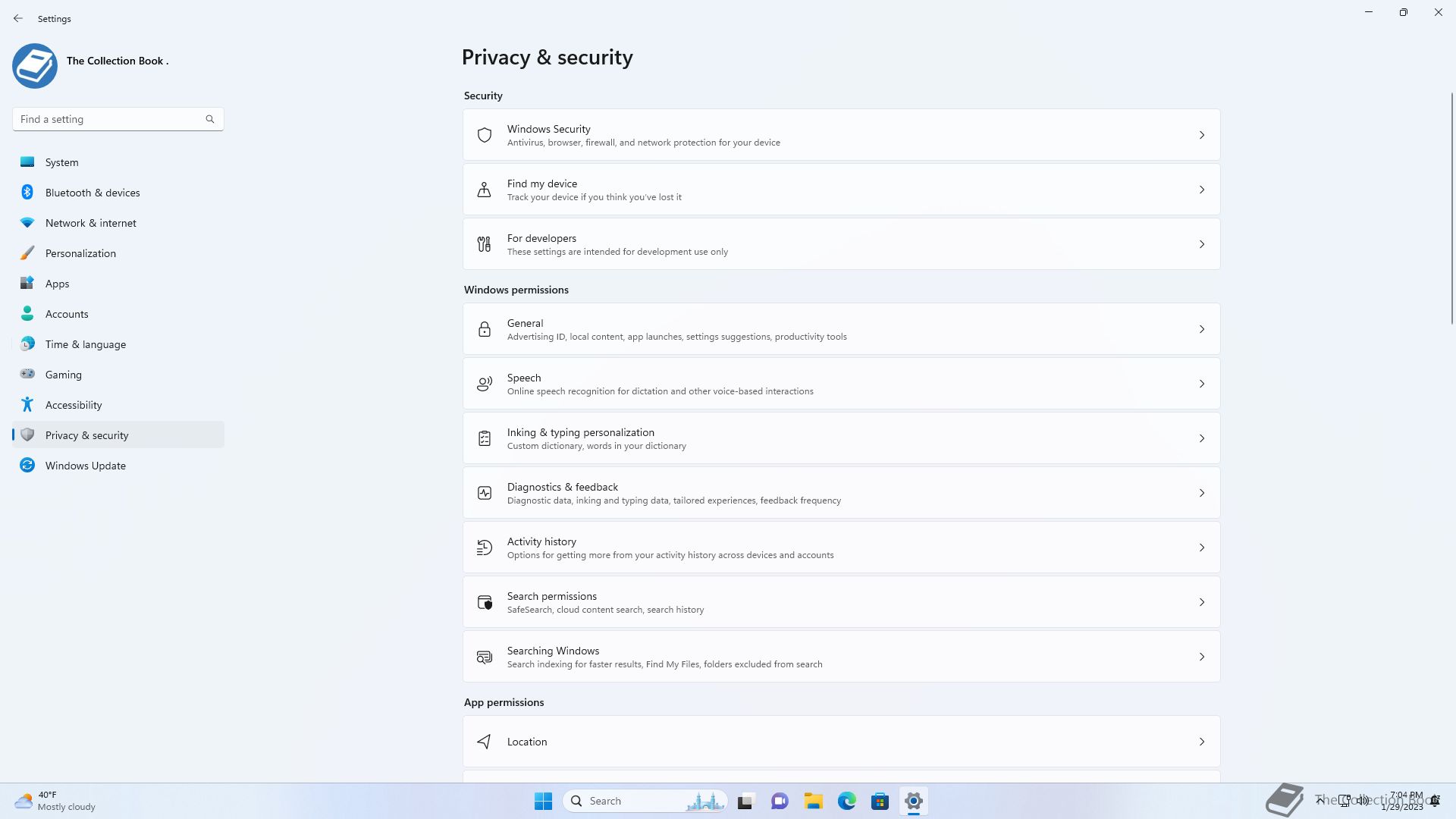This screenshot has height=819, width=1456.
Task: Click the Windows Security shield icon
Action: click(484, 135)
